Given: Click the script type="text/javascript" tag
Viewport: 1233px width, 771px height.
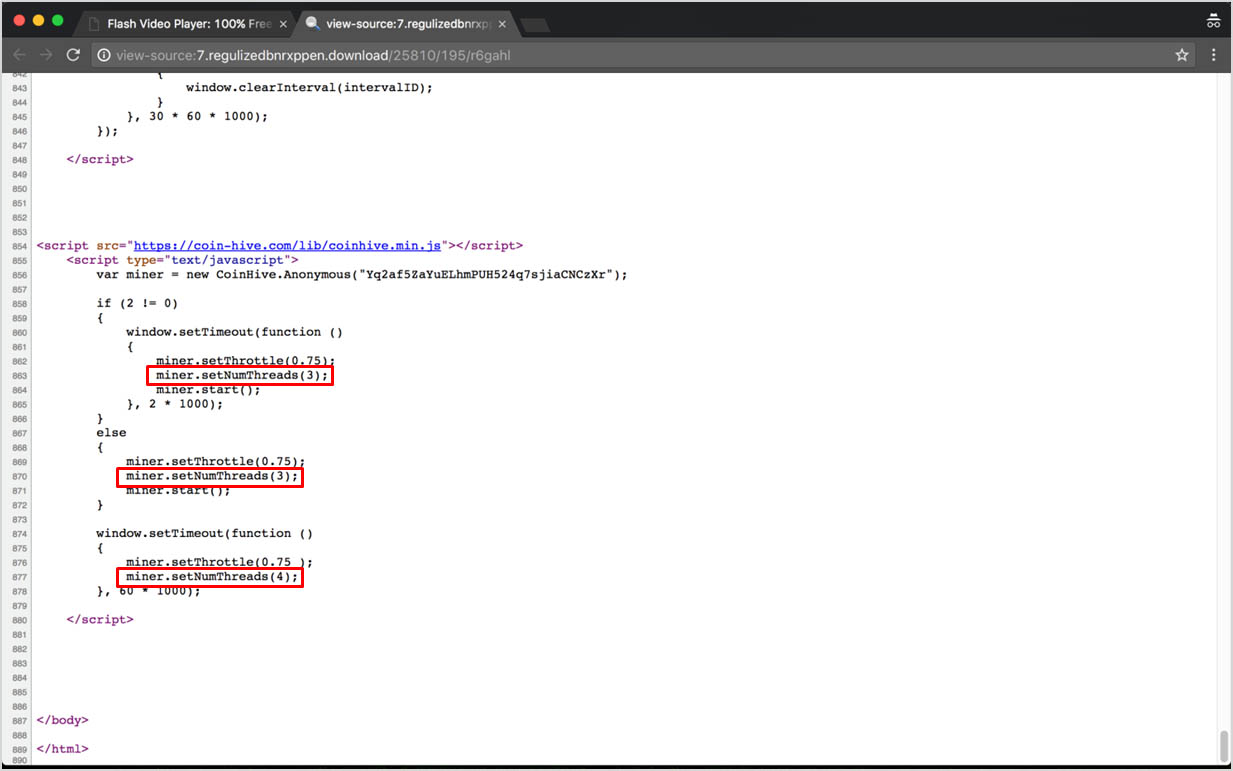Looking at the screenshot, I should click(x=182, y=260).
